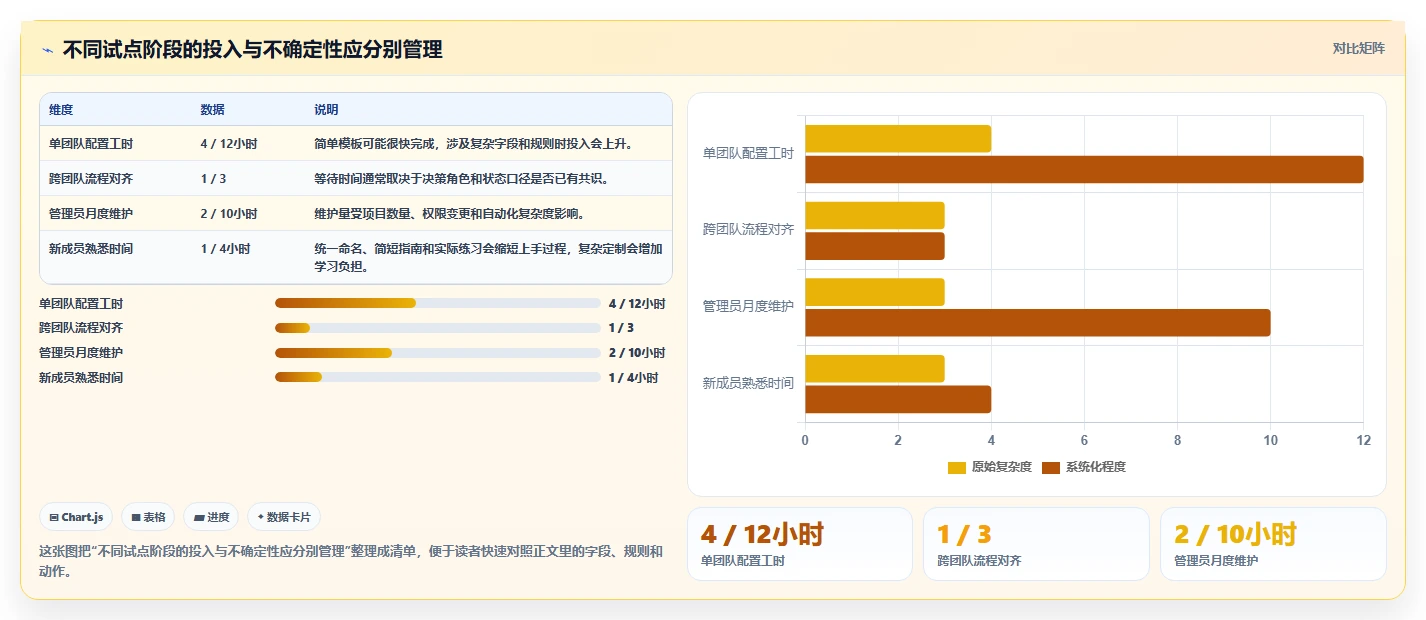Image resolution: width=1426 pixels, height=620 pixels.
Task: Click the 跨团队流程对齐 label beside its progress bar
Action: 81,328
